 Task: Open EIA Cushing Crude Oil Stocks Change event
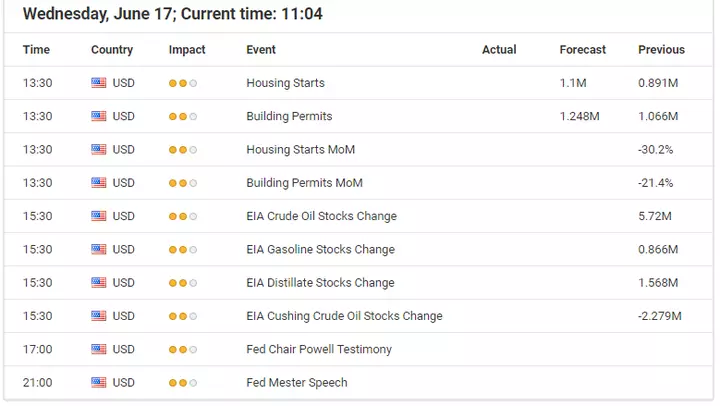coord(344,316)
